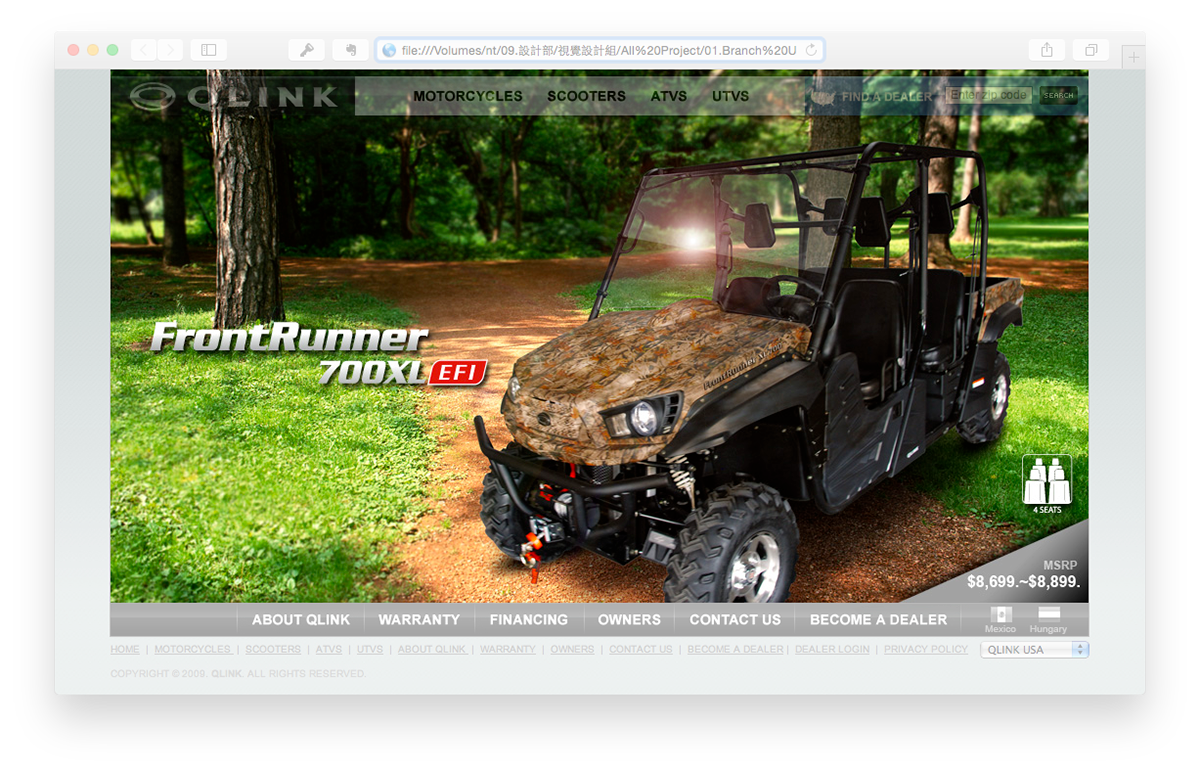The height and width of the screenshot is (773, 1200).
Task: Open Contact Us in the gray bar
Action: (x=735, y=620)
